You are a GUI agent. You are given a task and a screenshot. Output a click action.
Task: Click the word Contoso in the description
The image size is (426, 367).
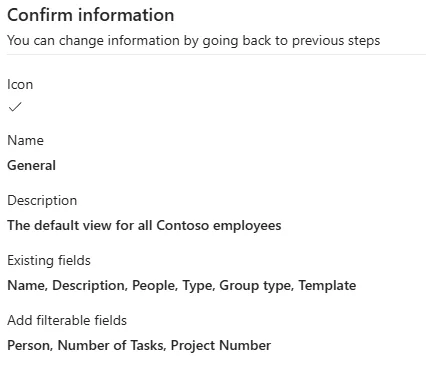(x=183, y=226)
